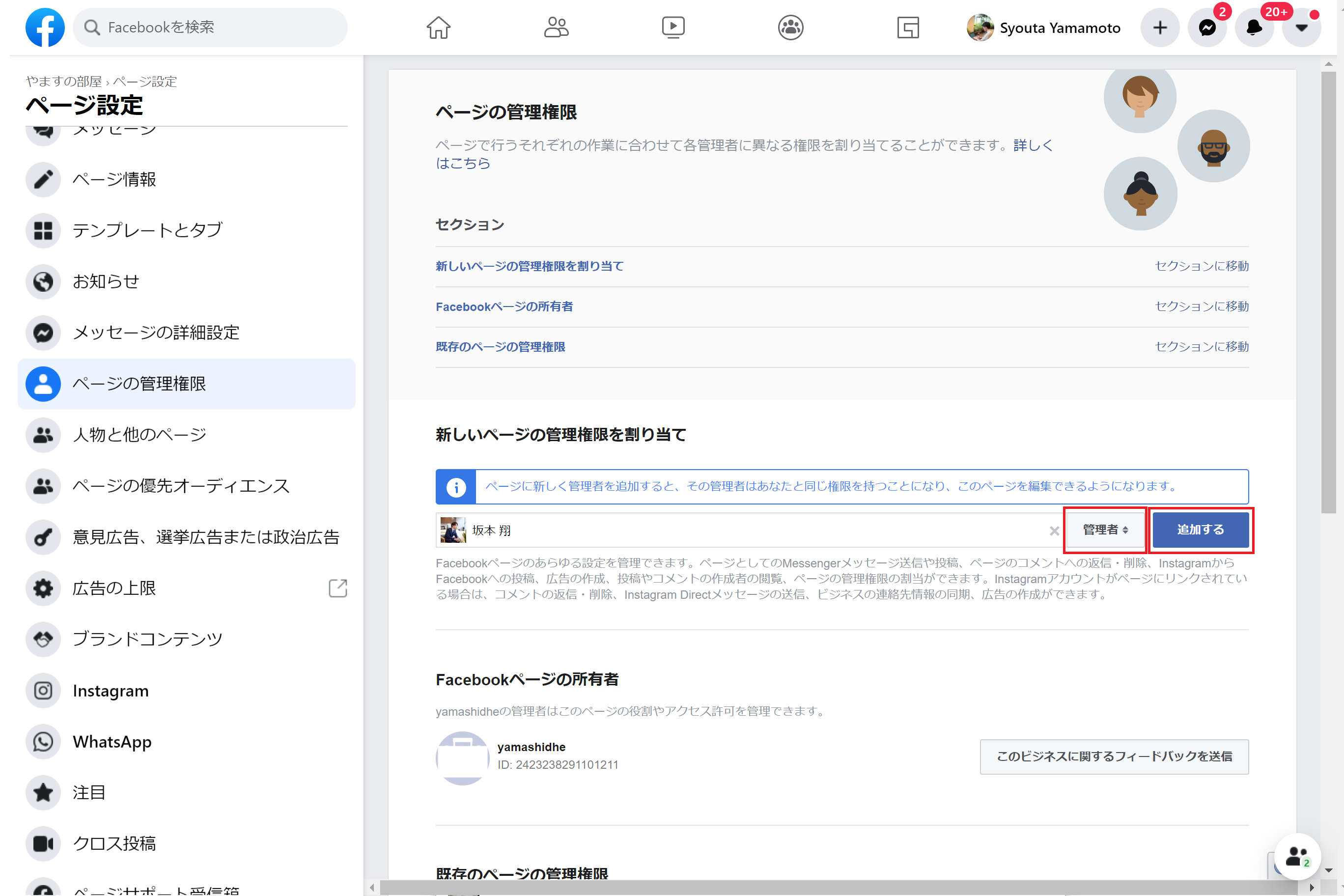Open 注目 settings
Image resolution: width=1344 pixels, height=896 pixels.
[x=186, y=792]
